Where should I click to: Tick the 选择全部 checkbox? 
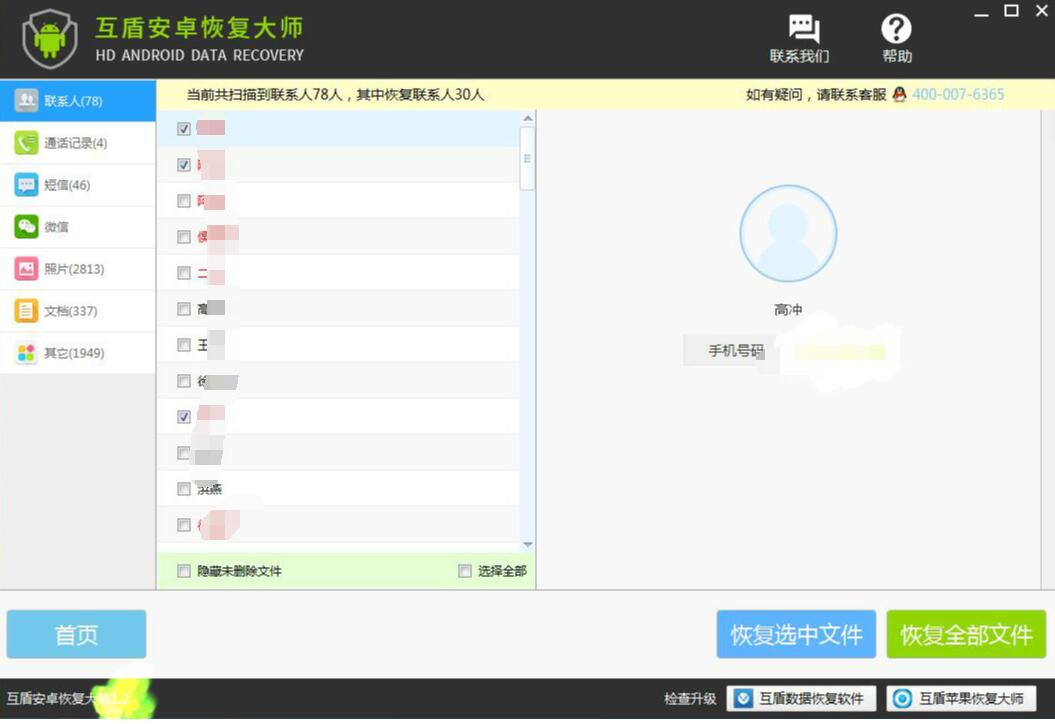pos(464,571)
